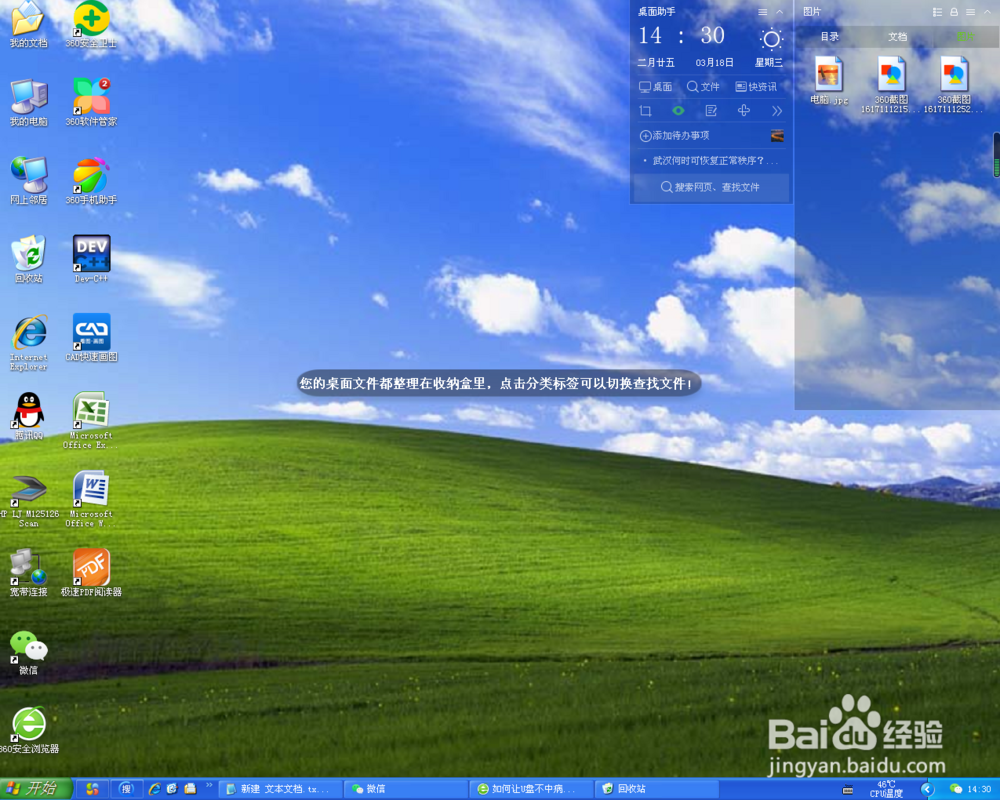Screen dimensions: 1000x800
Task: Select the 360截图 1617111215 file
Action: pyautogui.click(x=891, y=85)
